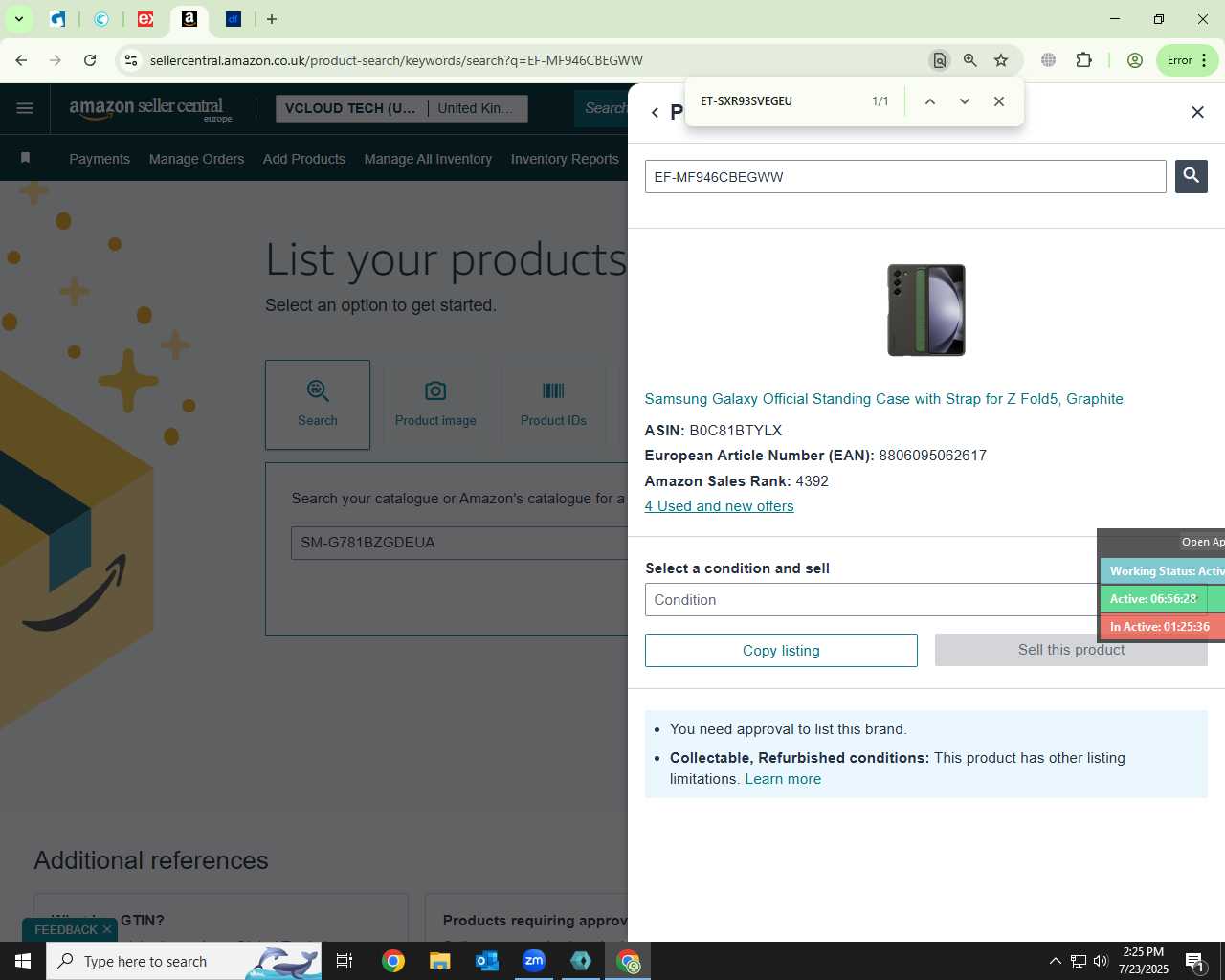Select the Product image option card

[x=435, y=405]
